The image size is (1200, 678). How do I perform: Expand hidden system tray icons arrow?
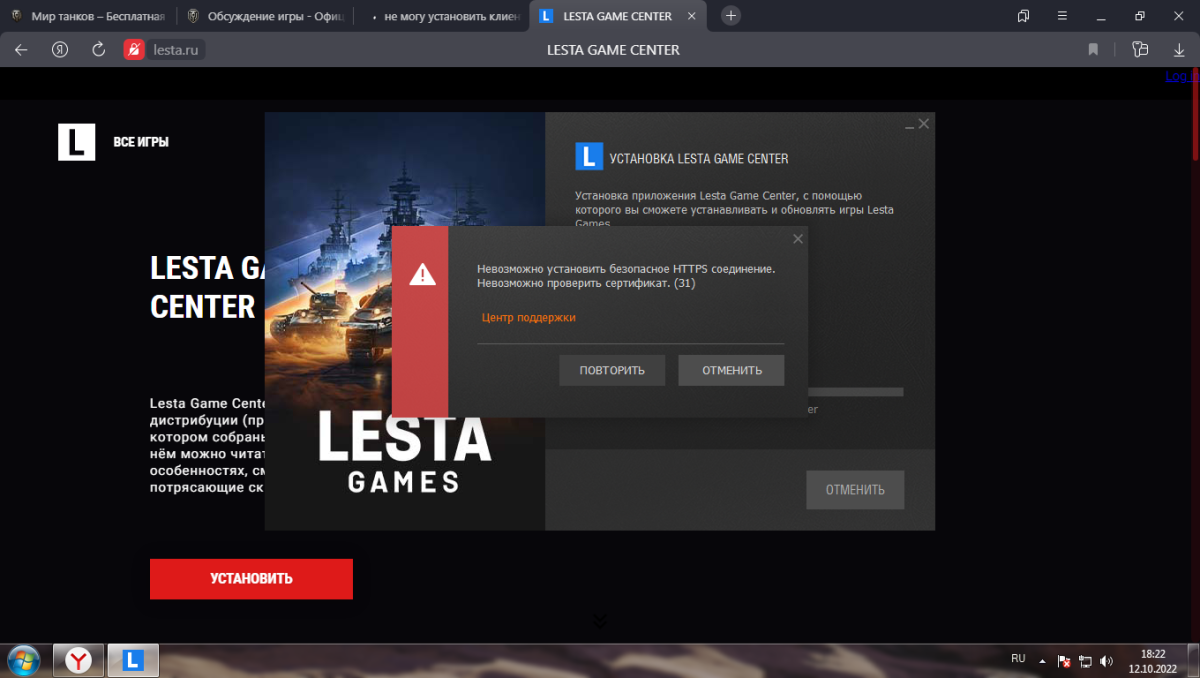1042,661
